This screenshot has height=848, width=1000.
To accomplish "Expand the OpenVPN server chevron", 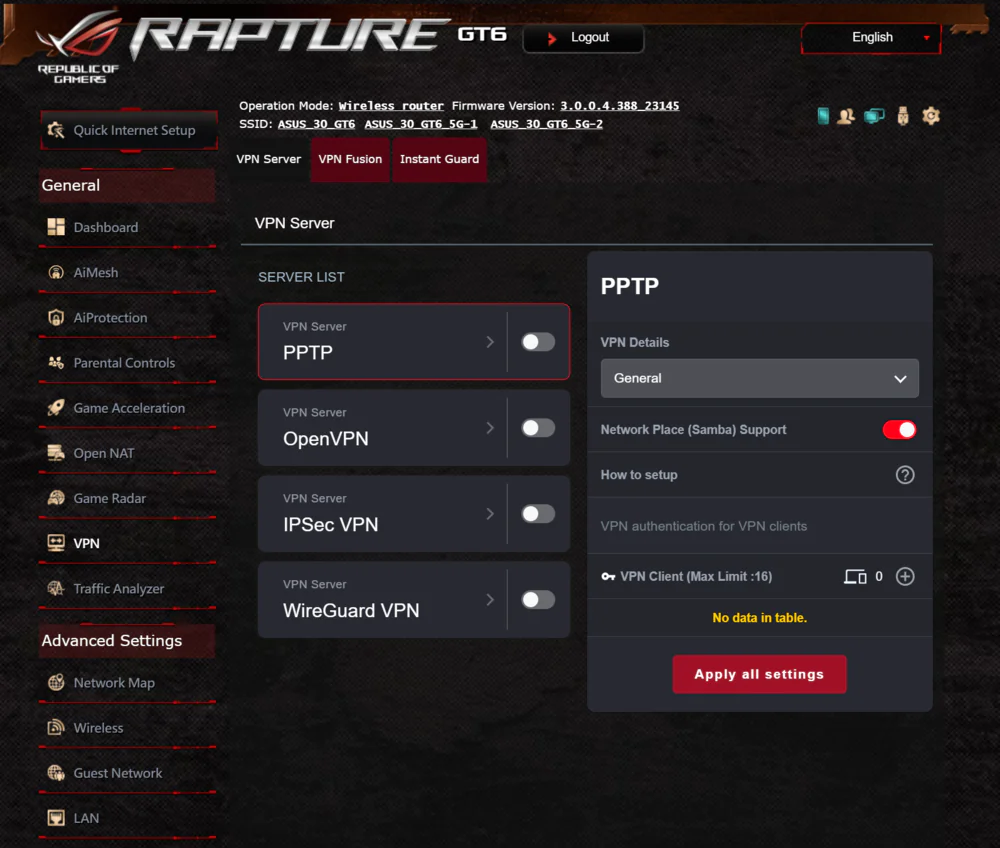I will click(490, 428).
